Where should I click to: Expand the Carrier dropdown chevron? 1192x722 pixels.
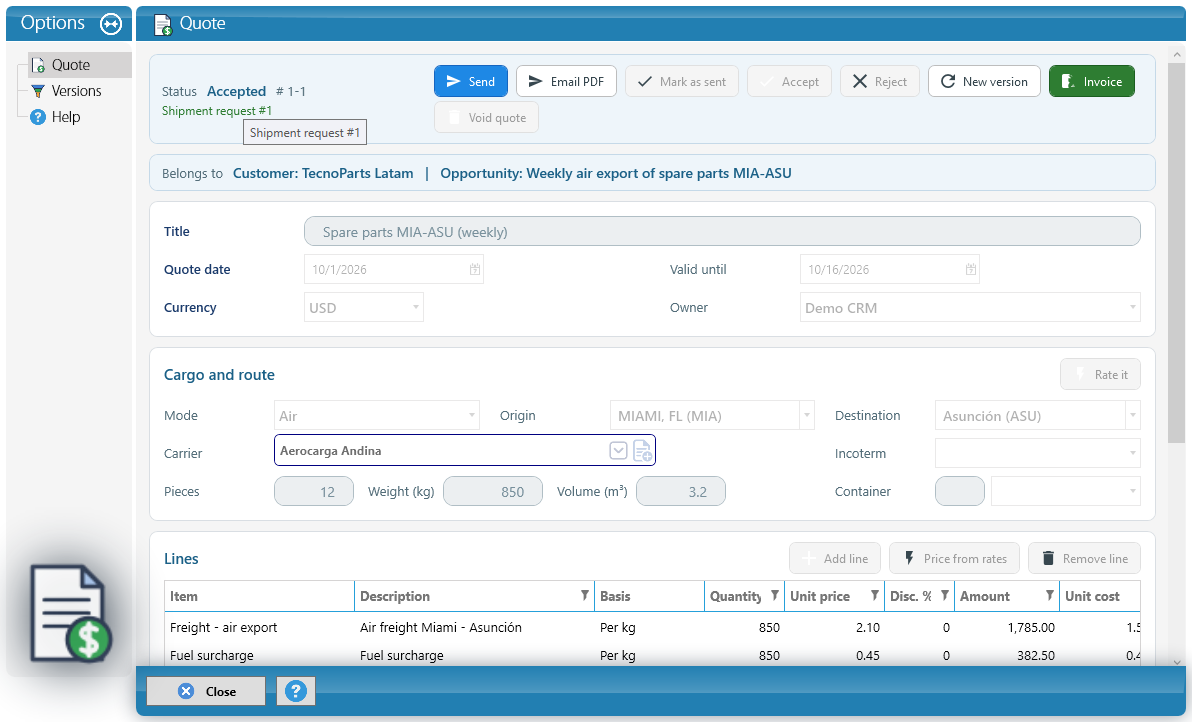click(618, 451)
